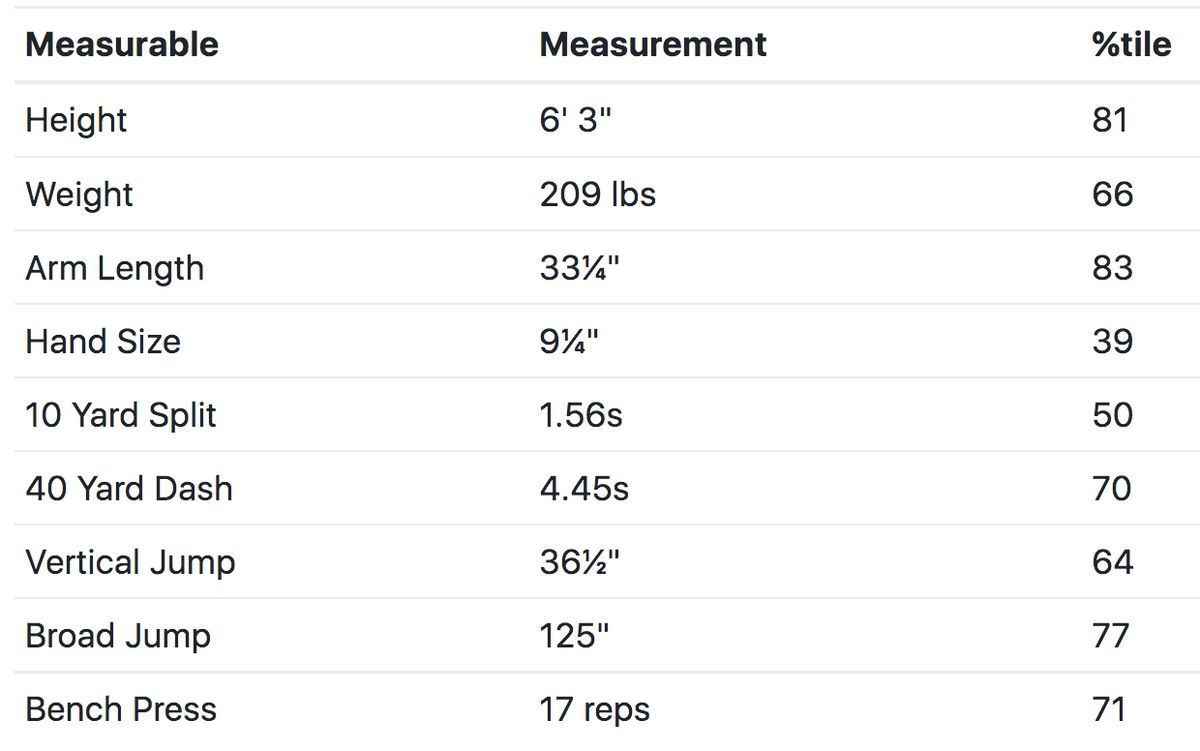Viewport: 1200px width, 751px height.
Task: Select the Weight row label
Action: (x=79, y=194)
